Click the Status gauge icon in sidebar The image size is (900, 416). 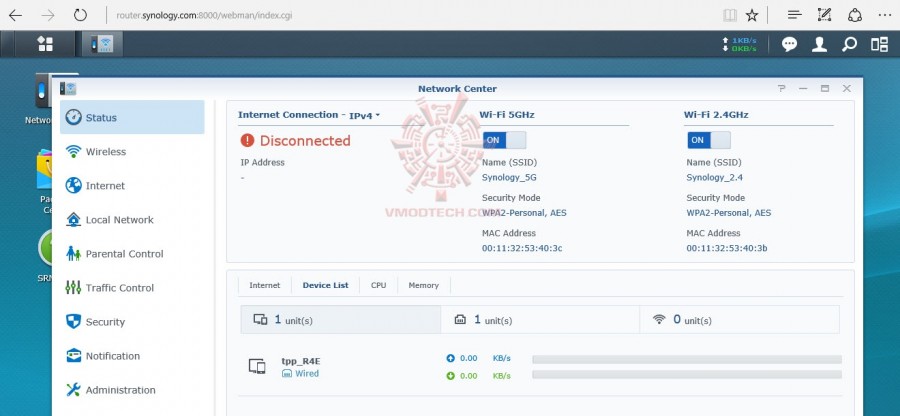73,117
